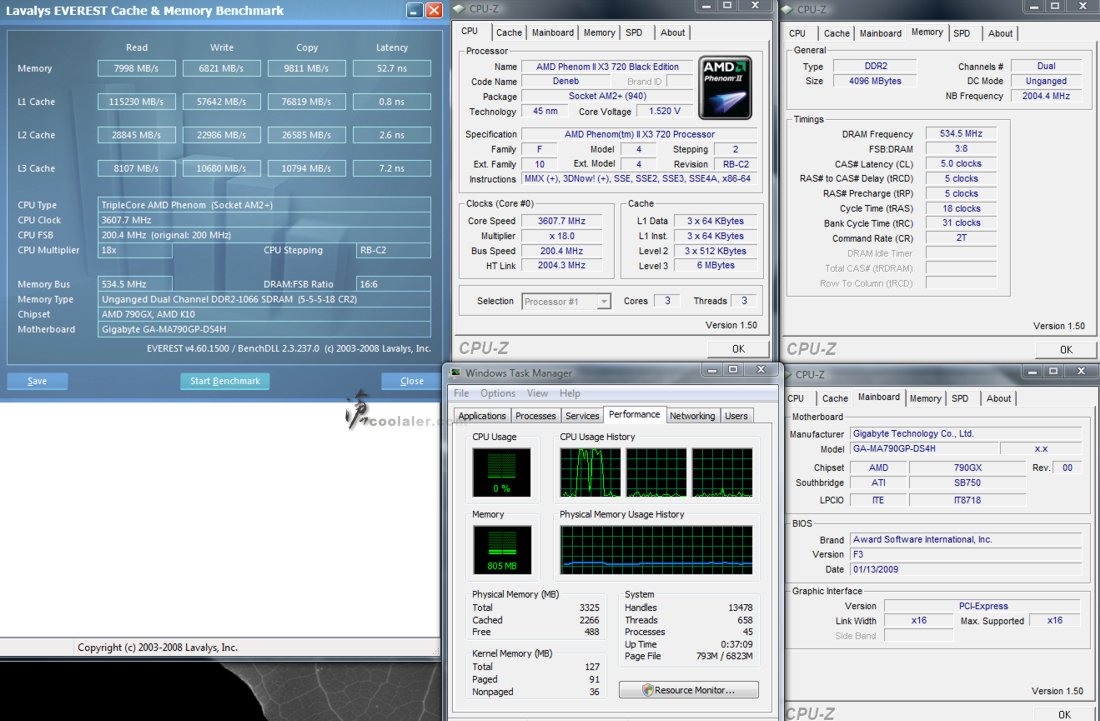Open Services tab in Task Manager

pyautogui.click(x=582, y=416)
